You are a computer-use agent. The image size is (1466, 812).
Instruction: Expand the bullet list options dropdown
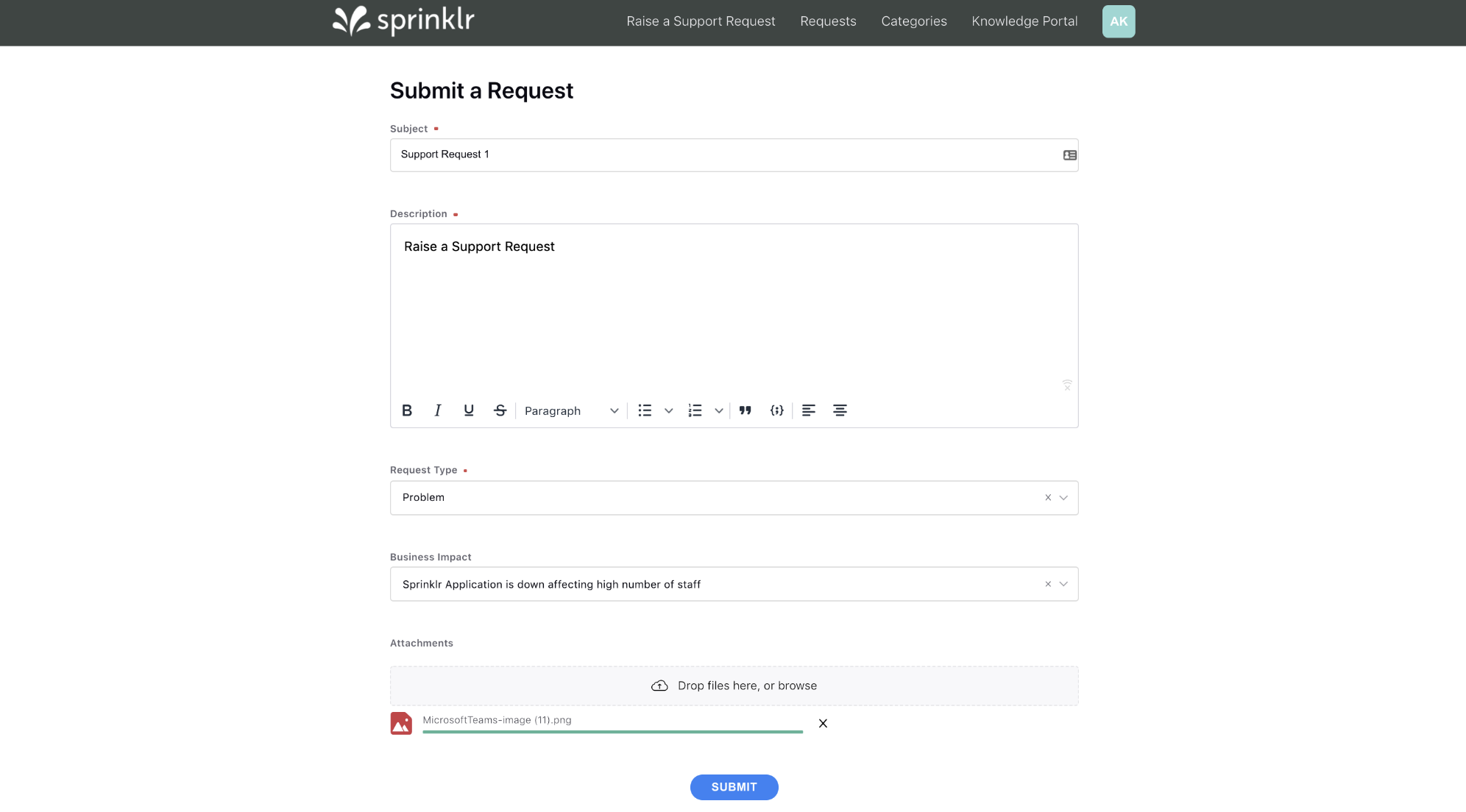point(667,410)
